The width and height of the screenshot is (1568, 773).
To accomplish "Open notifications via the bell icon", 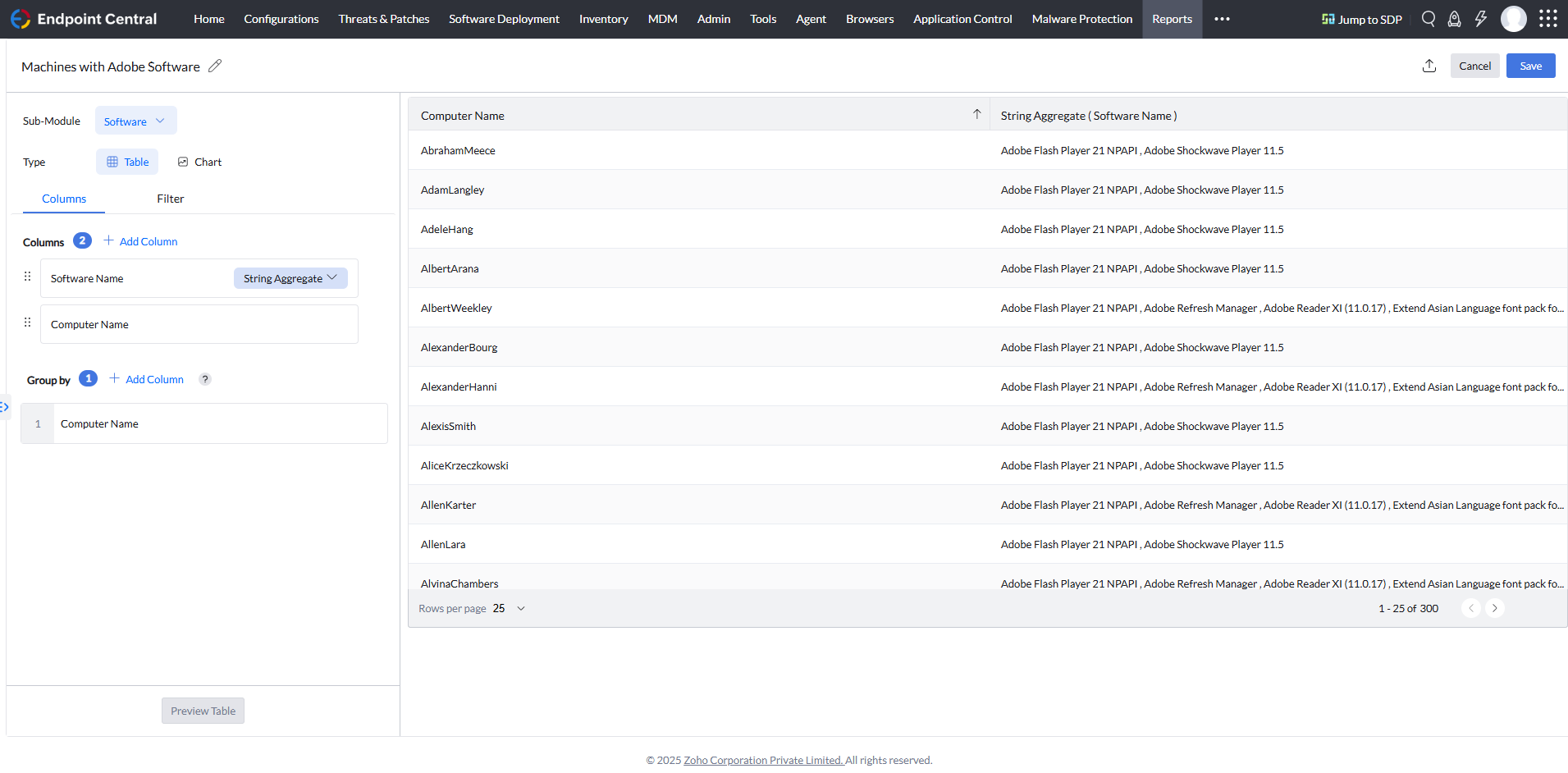I will 1455,18.
